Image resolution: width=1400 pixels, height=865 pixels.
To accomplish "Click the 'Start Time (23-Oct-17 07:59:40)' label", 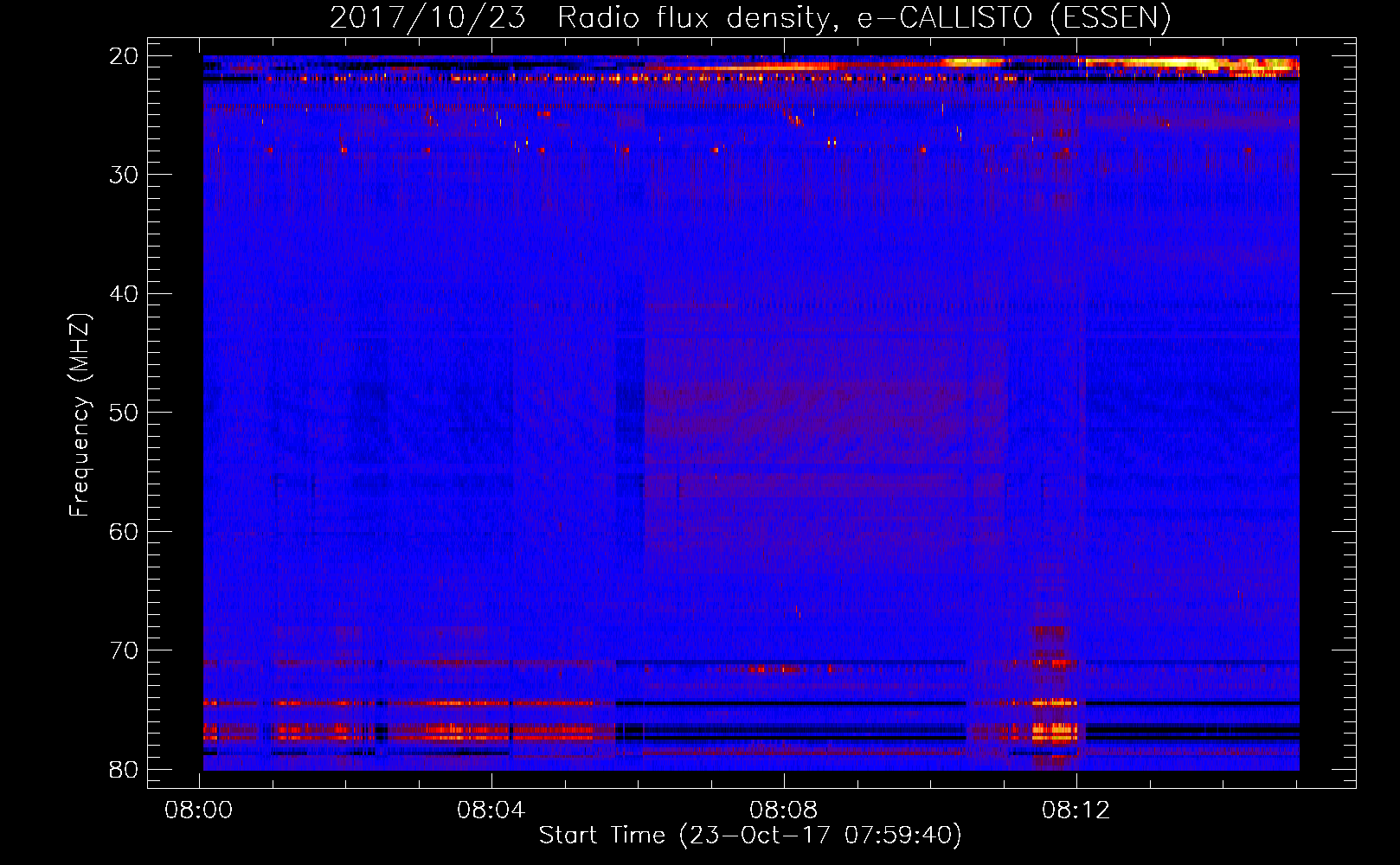I will [x=750, y=836].
